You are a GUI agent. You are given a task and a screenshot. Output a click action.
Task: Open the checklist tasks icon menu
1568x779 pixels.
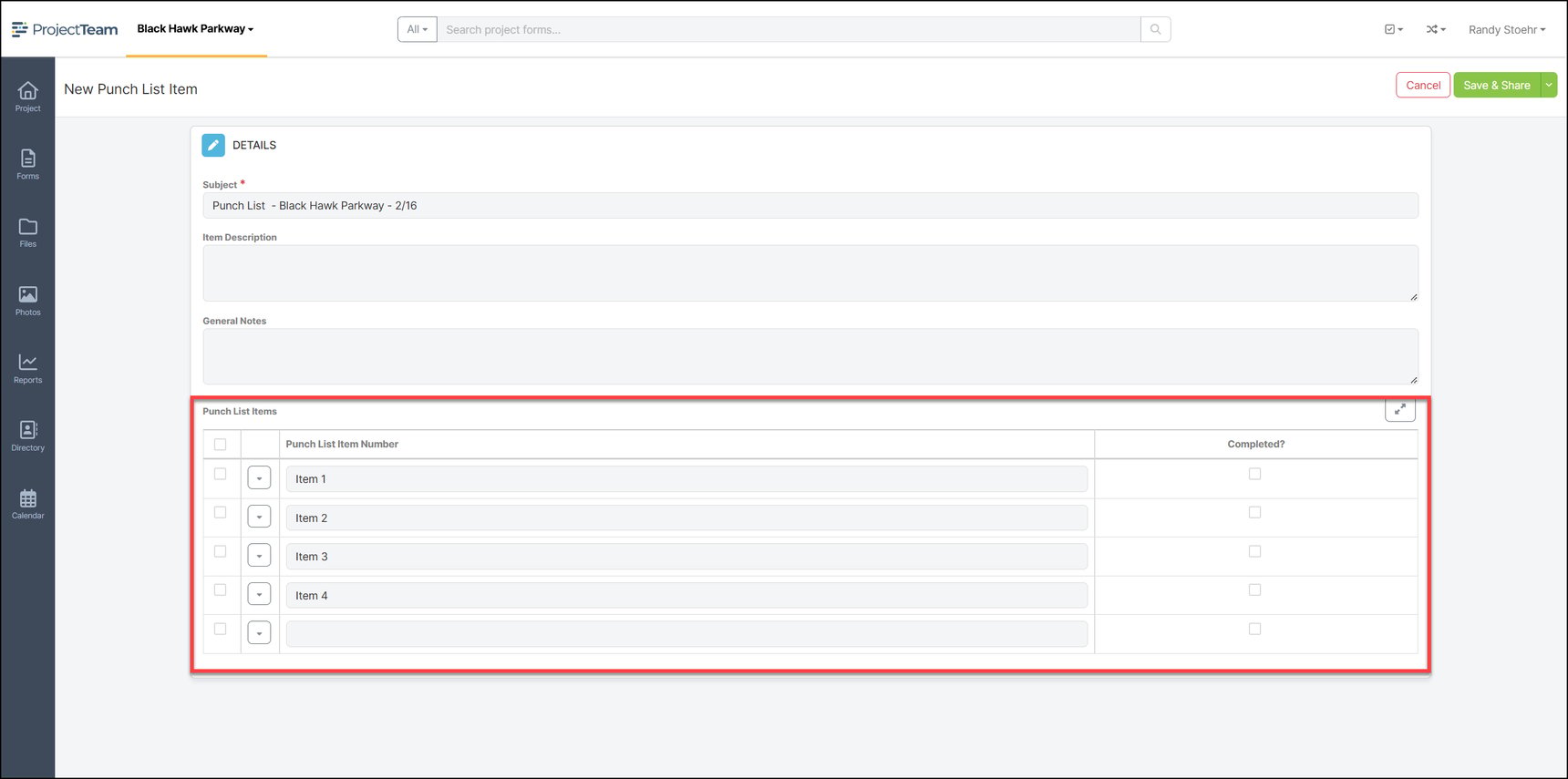[1393, 29]
